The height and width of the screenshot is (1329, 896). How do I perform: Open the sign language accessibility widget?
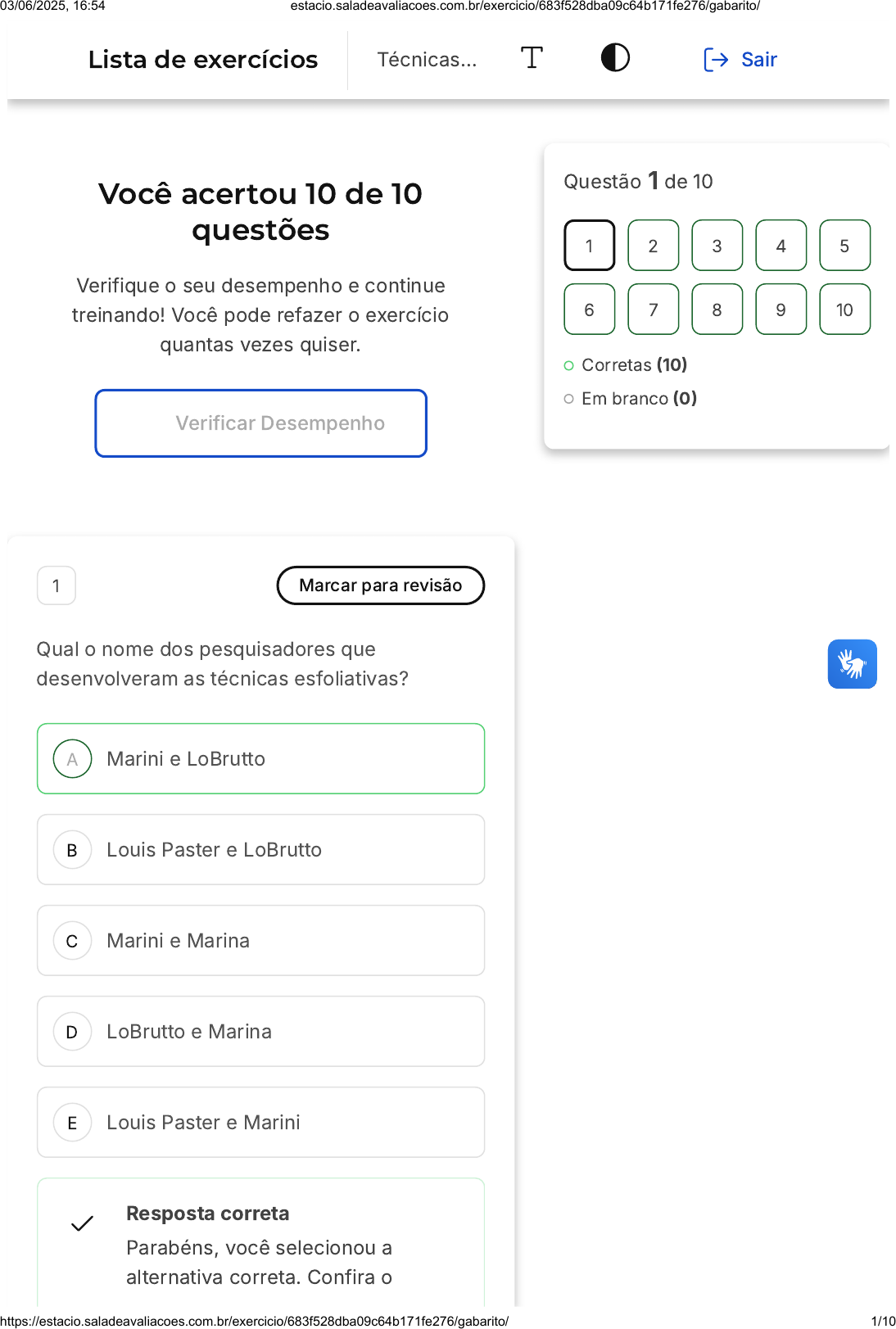[852, 664]
